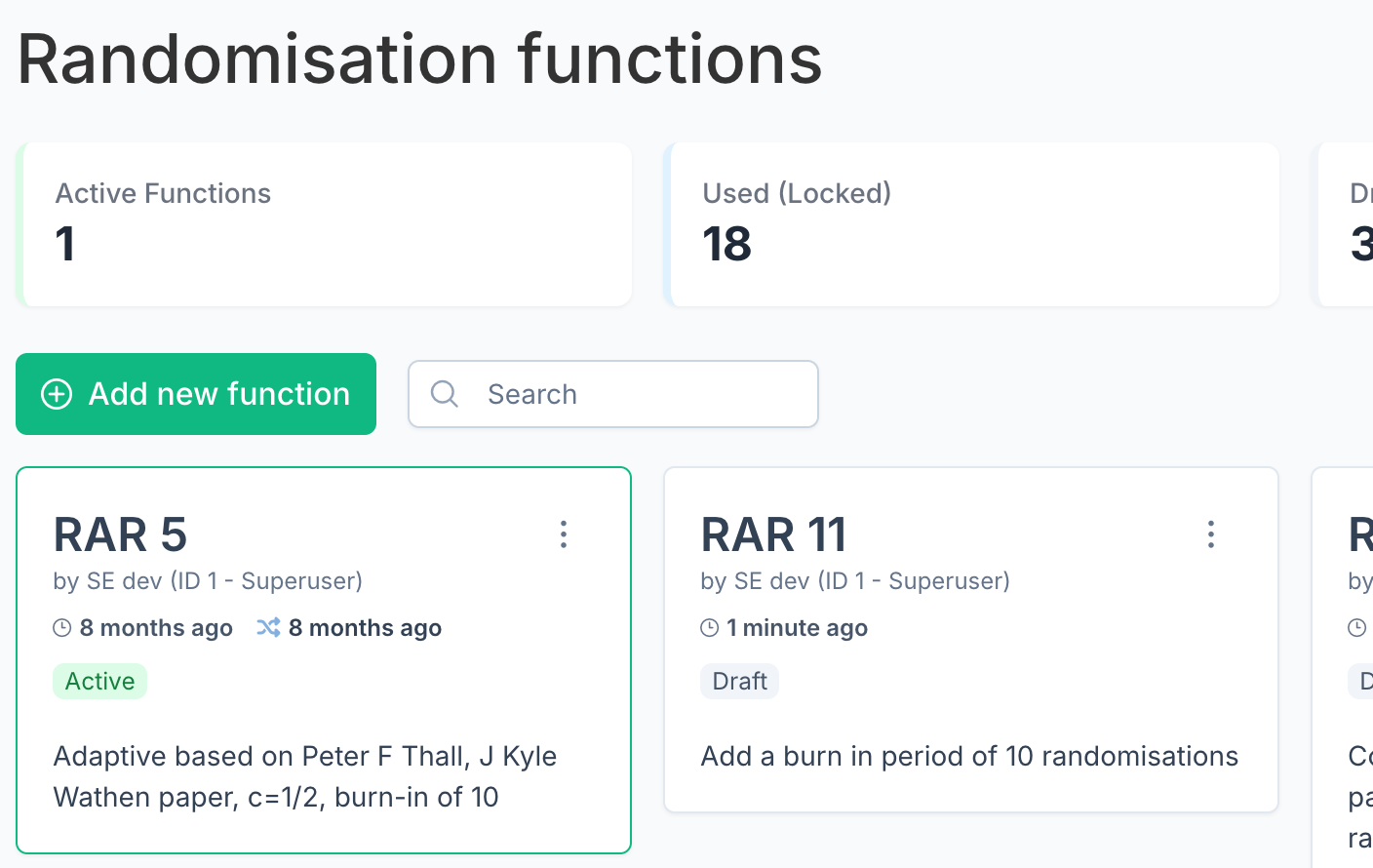Image resolution: width=1373 pixels, height=868 pixels.
Task: Click the '1 minute ago' timestamp on RAR 11
Action: (797, 628)
